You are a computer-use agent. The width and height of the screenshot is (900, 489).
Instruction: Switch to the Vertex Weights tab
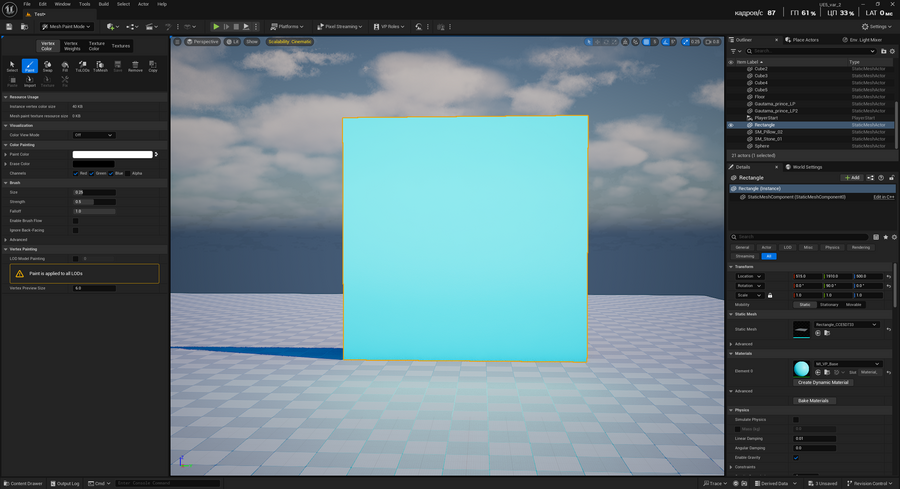click(x=72, y=45)
